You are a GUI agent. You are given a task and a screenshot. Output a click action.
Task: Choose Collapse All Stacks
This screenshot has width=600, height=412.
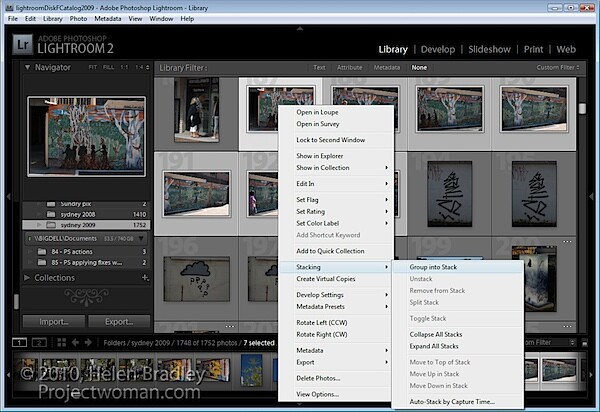458,334
